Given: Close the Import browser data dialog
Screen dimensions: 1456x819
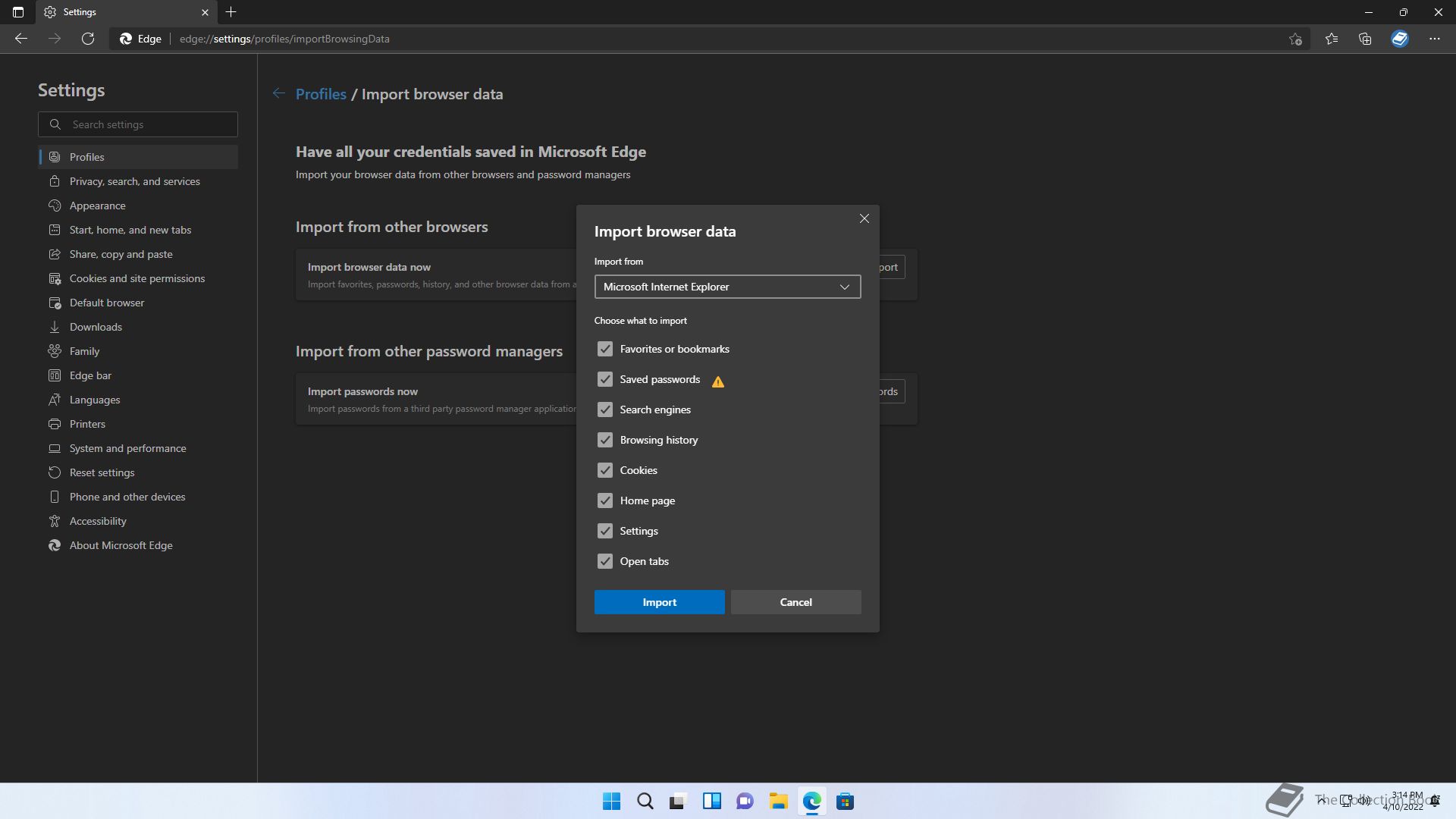Looking at the screenshot, I should click(x=864, y=218).
